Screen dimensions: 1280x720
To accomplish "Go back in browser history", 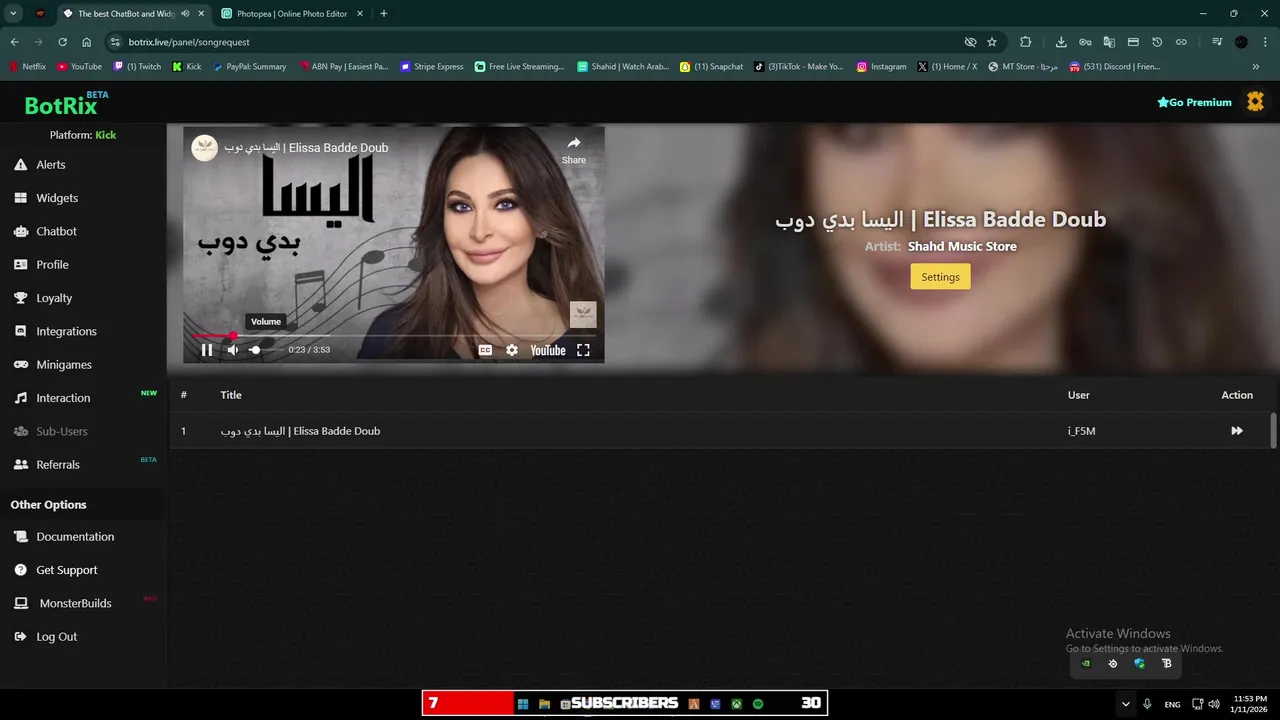I will coord(14,42).
